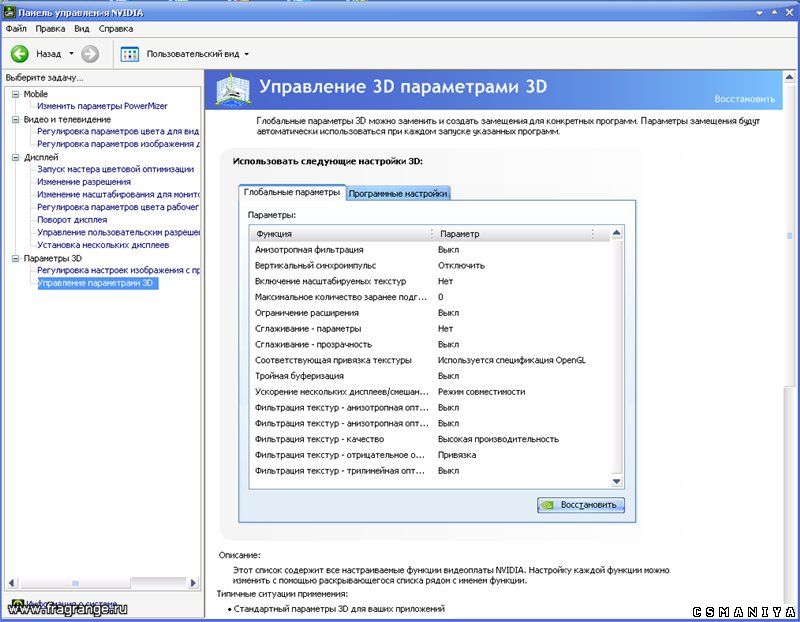Select the Тройная буферизация row
This screenshot has height=622, width=800.
click(x=430, y=377)
